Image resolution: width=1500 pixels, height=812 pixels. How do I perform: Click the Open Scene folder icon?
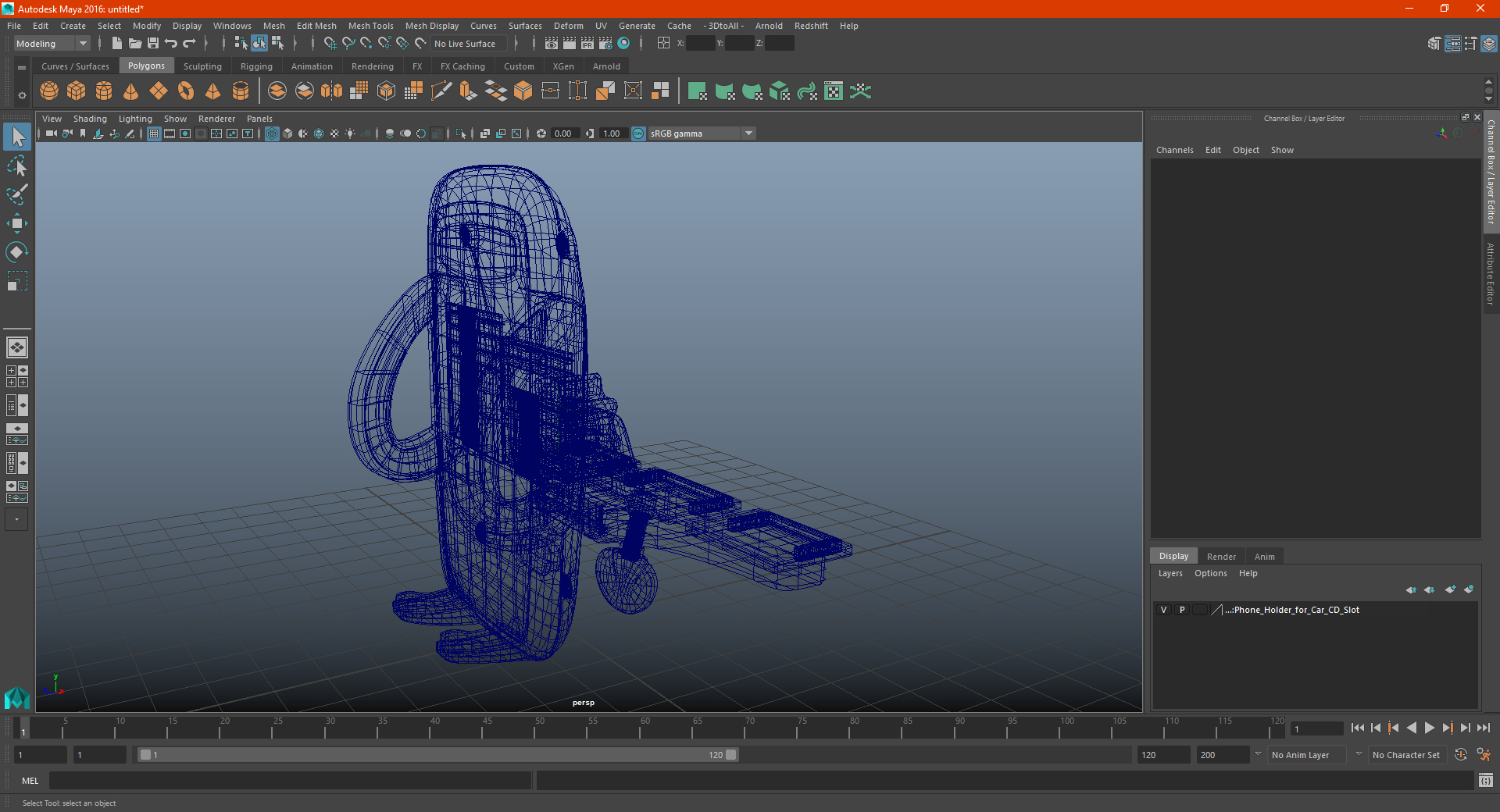pyautogui.click(x=135, y=44)
